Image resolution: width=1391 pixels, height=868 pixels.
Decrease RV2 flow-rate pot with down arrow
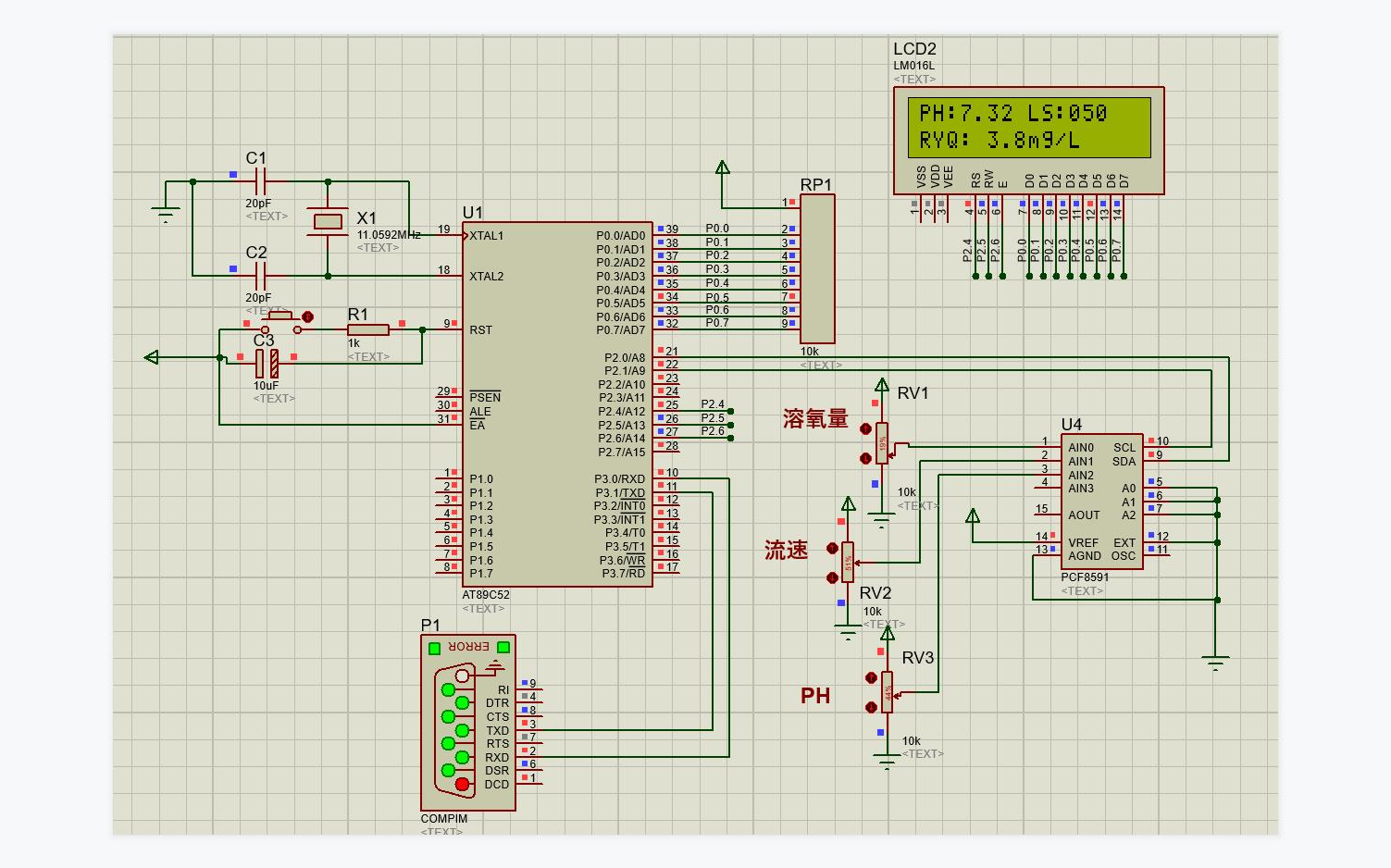832,577
